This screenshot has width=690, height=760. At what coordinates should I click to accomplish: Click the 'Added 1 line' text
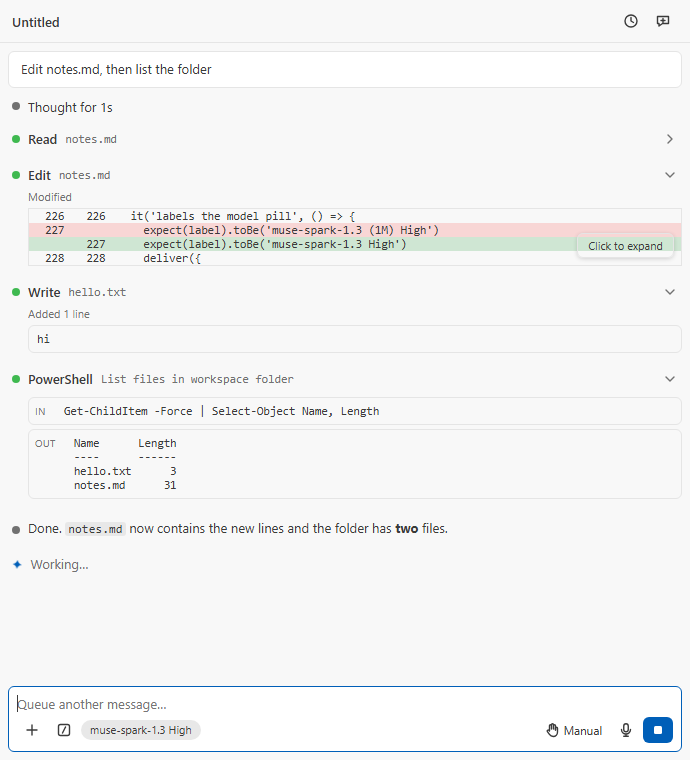(59, 314)
